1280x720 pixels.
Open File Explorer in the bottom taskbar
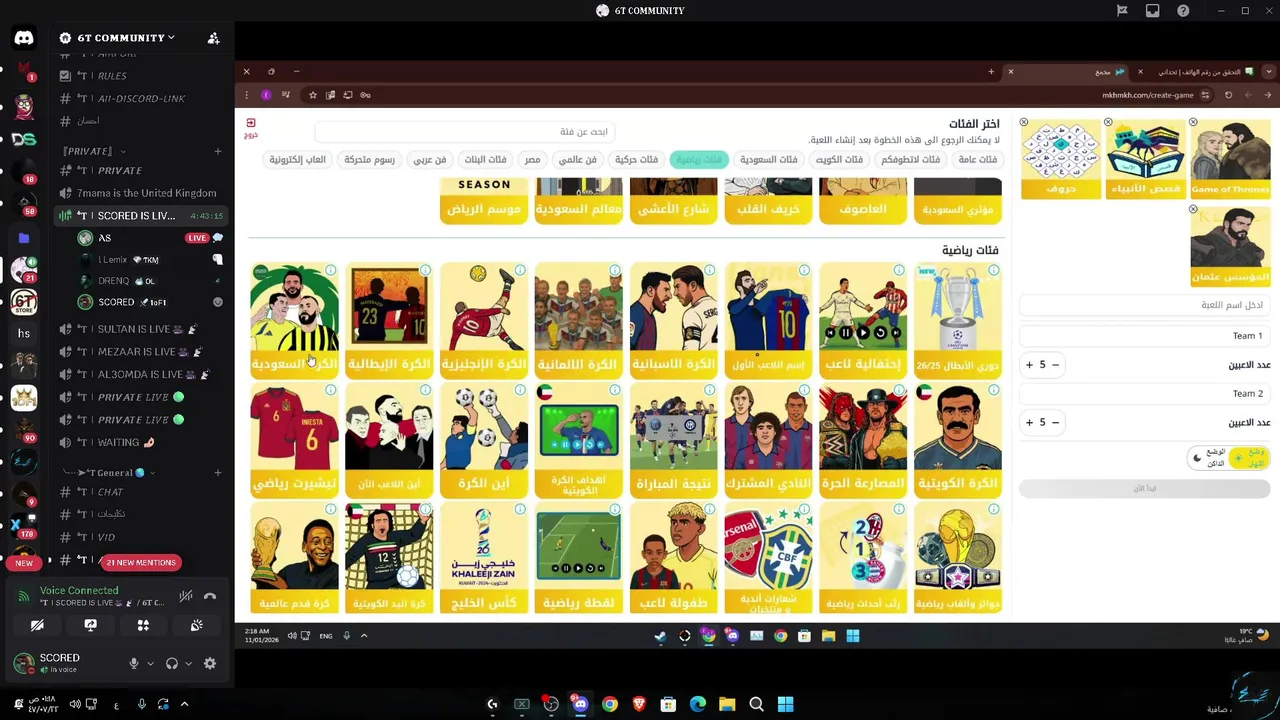click(x=727, y=705)
